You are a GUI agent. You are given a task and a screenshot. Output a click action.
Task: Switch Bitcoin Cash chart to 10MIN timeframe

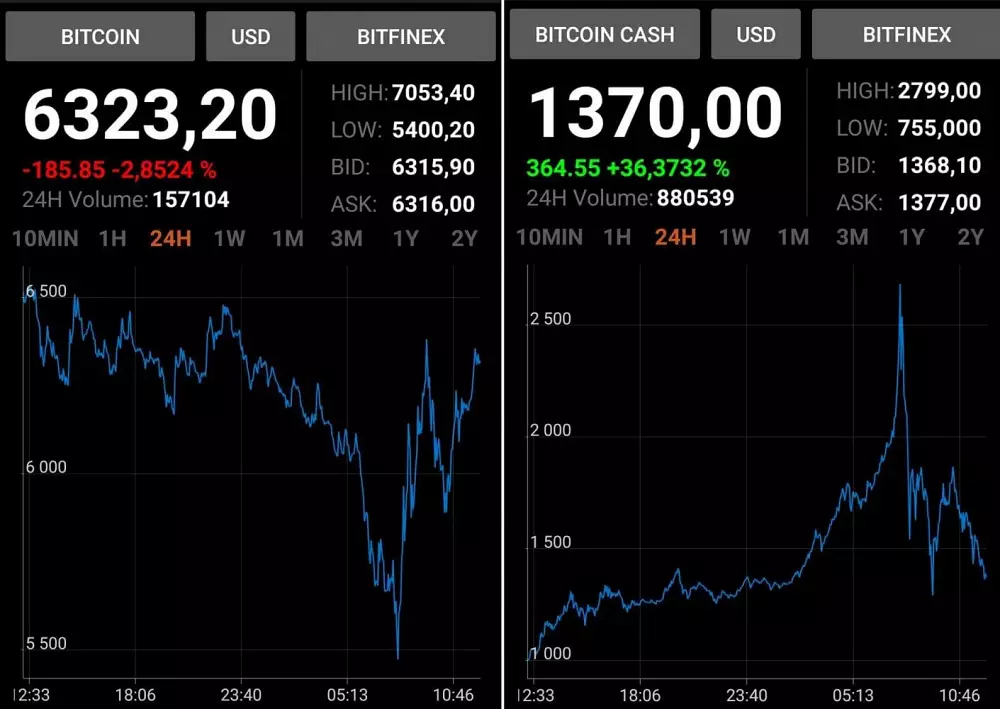point(549,238)
